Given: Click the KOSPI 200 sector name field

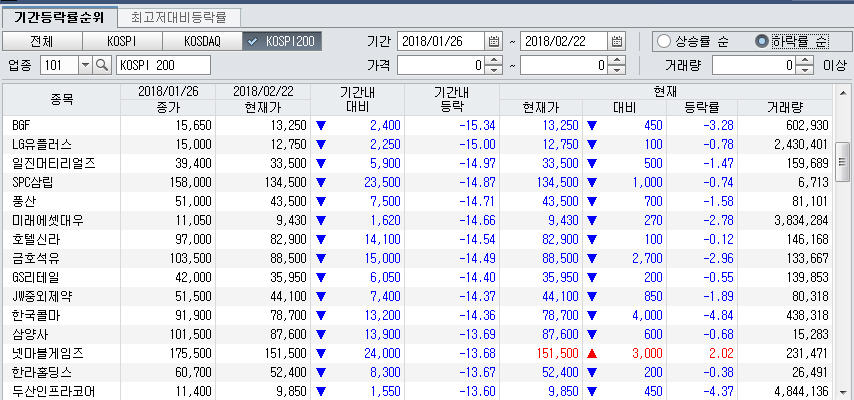Looking at the screenshot, I should pyautogui.click(x=163, y=65).
